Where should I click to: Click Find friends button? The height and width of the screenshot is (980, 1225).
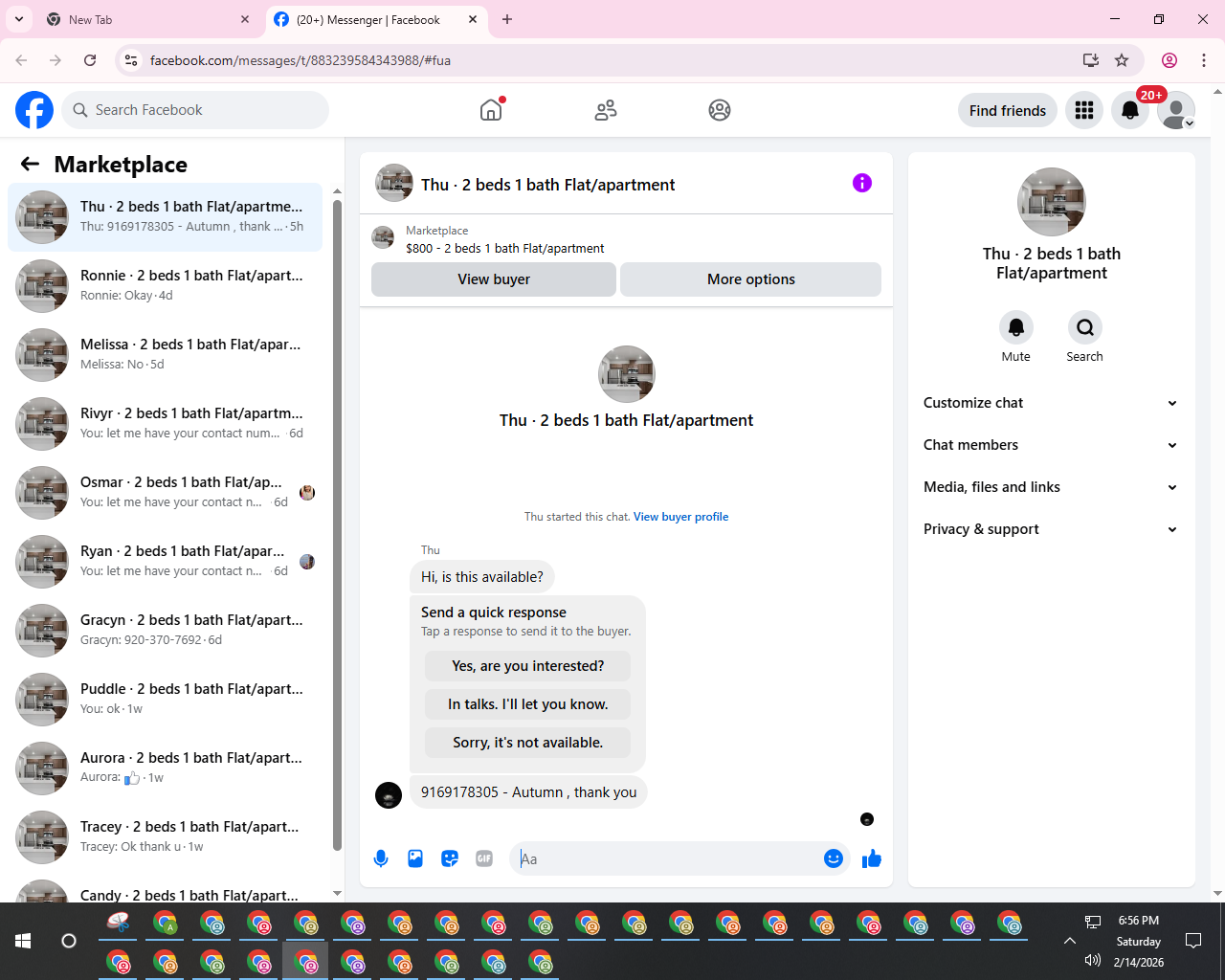pyautogui.click(x=1008, y=110)
